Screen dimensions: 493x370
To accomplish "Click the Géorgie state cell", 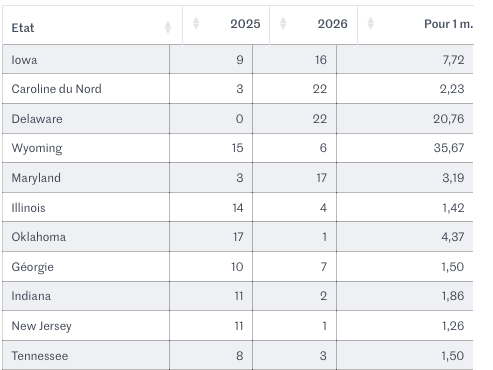I will (86, 267).
